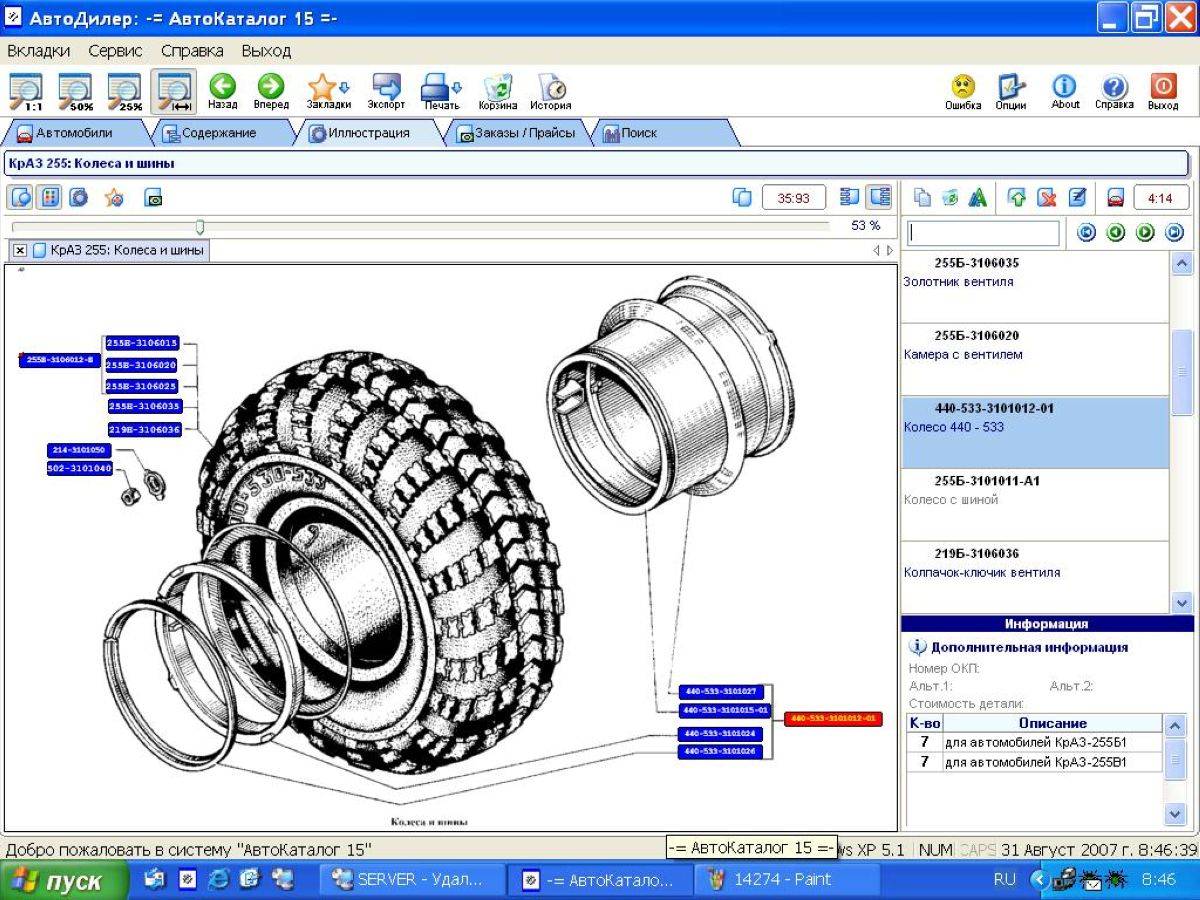This screenshot has width=1200, height=900.
Task: Click the 440-533-3101027 callout label
Action: pos(720,691)
